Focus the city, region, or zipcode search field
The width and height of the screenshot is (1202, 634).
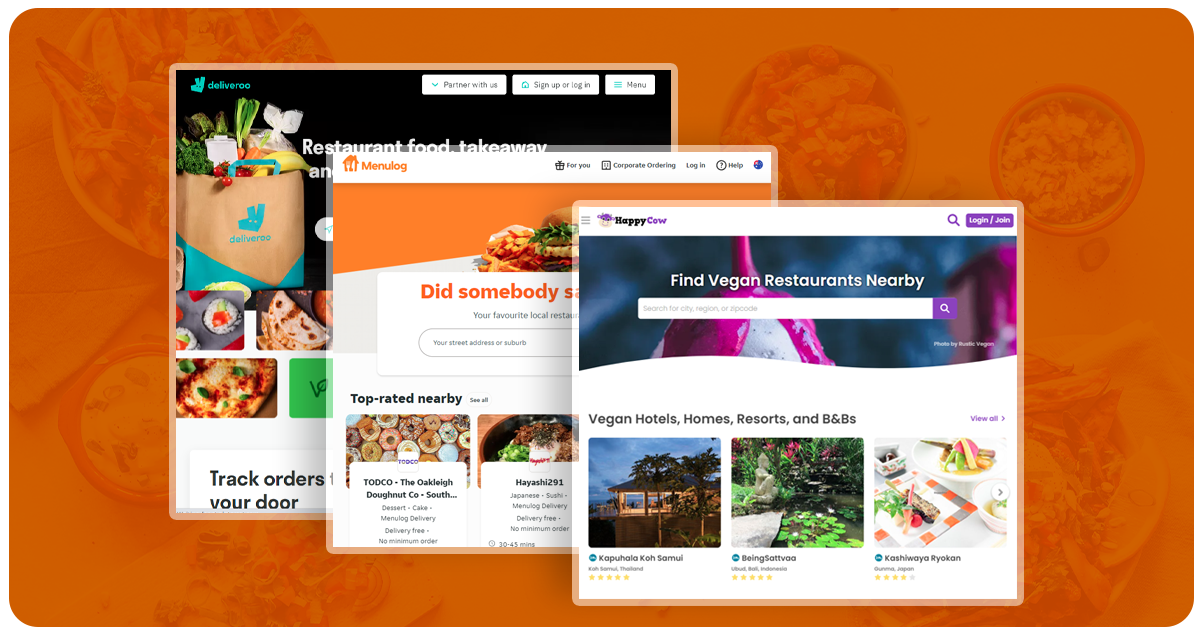[x=785, y=308]
